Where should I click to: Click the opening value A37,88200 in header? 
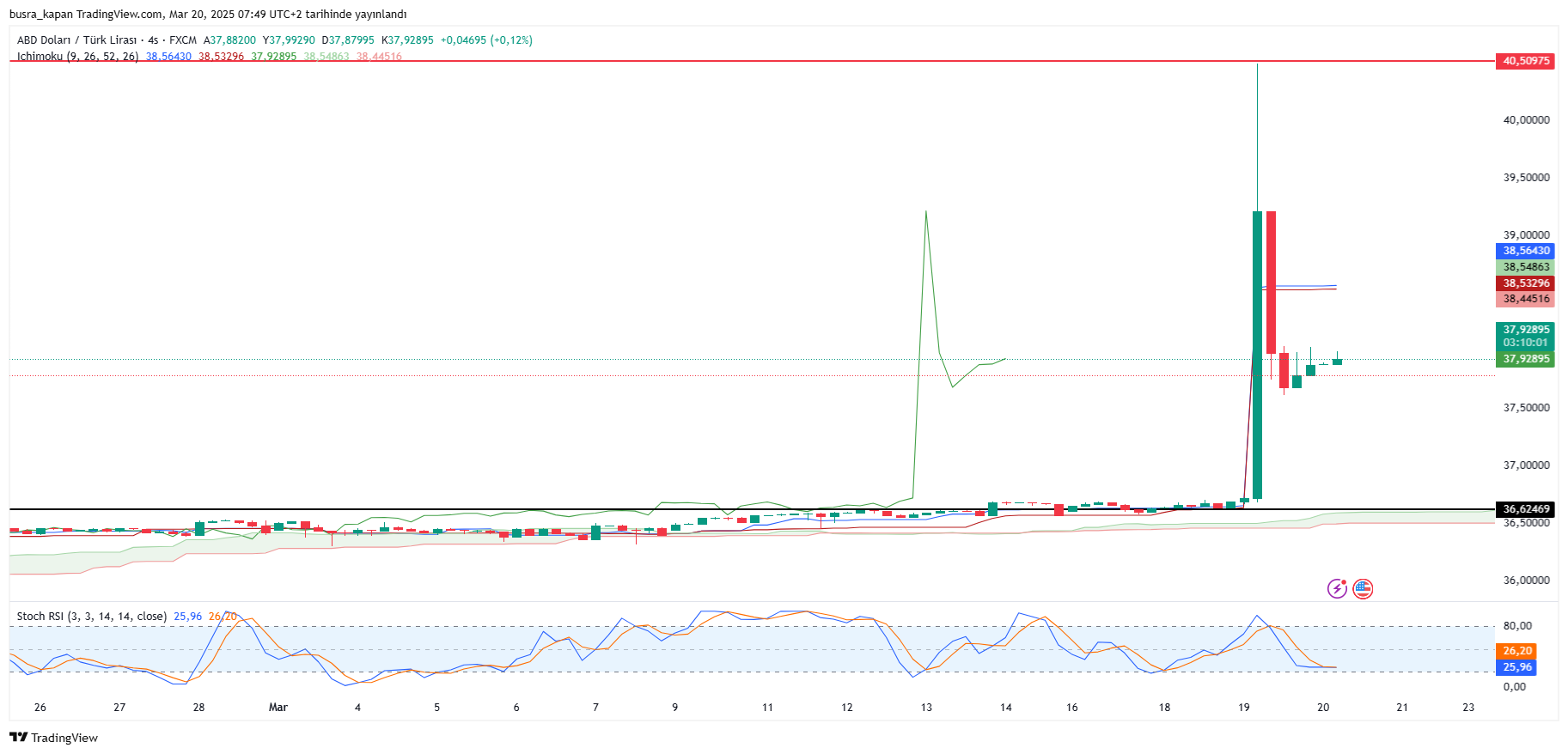(229, 40)
